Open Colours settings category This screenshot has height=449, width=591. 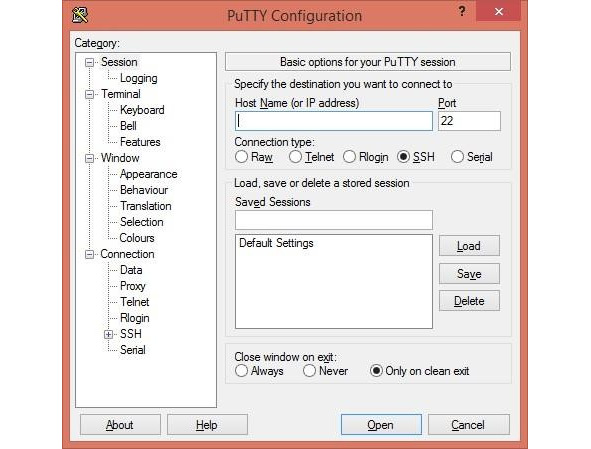tap(137, 238)
